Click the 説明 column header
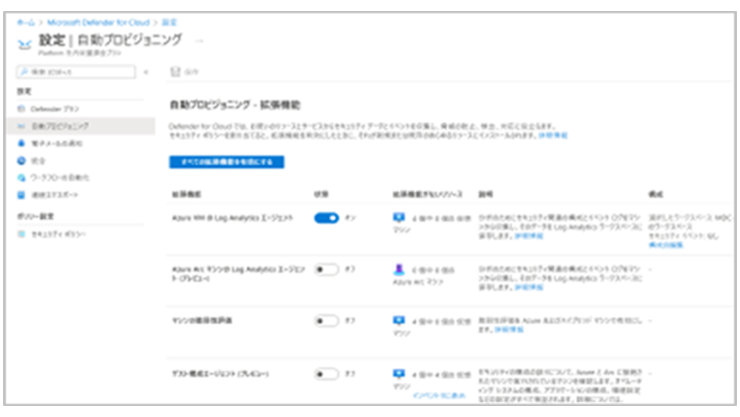This screenshot has width=740, height=417. [x=486, y=194]
